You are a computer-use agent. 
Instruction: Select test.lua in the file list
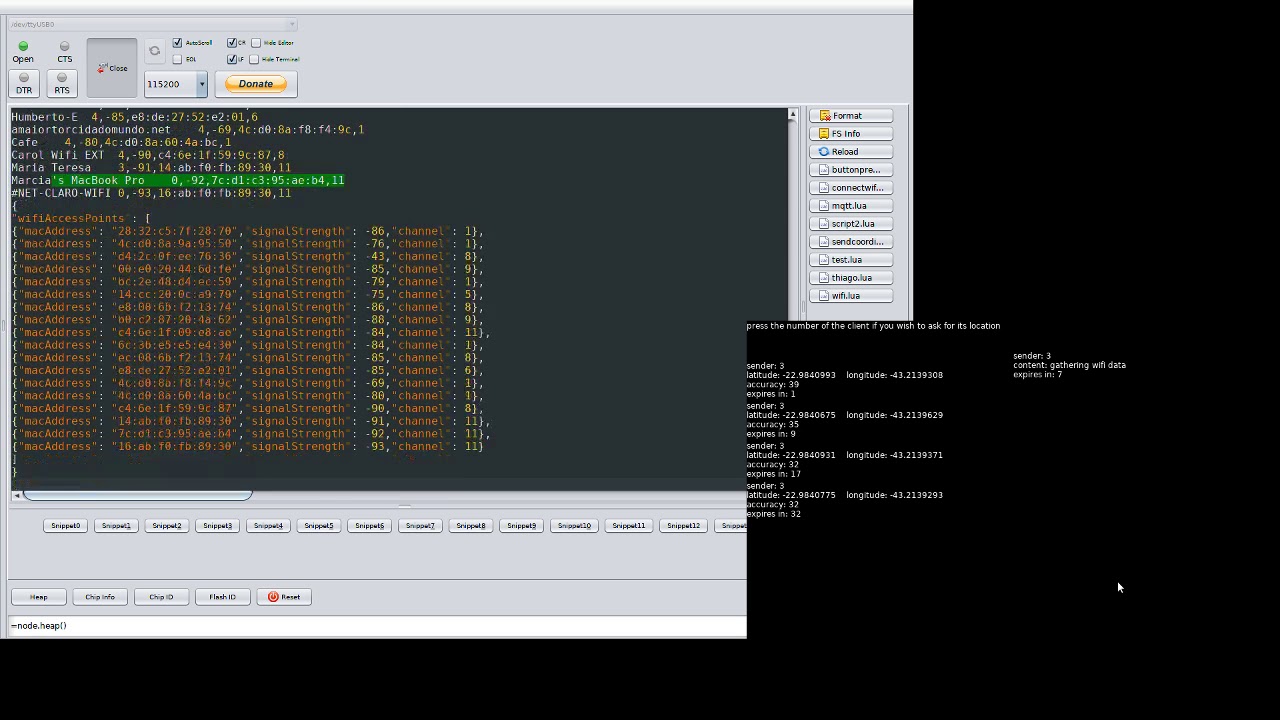pos(850,260)
